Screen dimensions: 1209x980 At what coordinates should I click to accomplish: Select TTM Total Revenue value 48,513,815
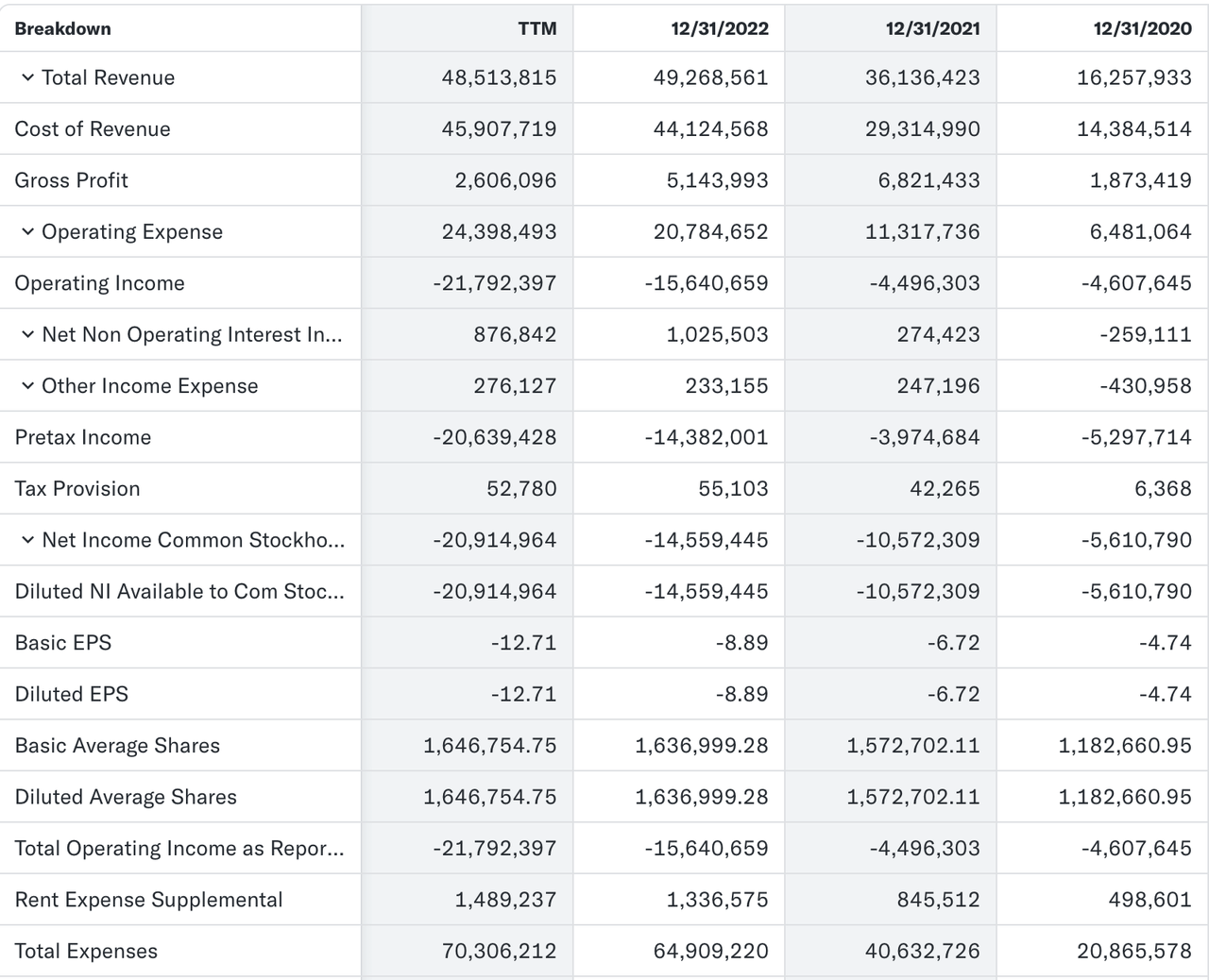(x=499, y=77)
